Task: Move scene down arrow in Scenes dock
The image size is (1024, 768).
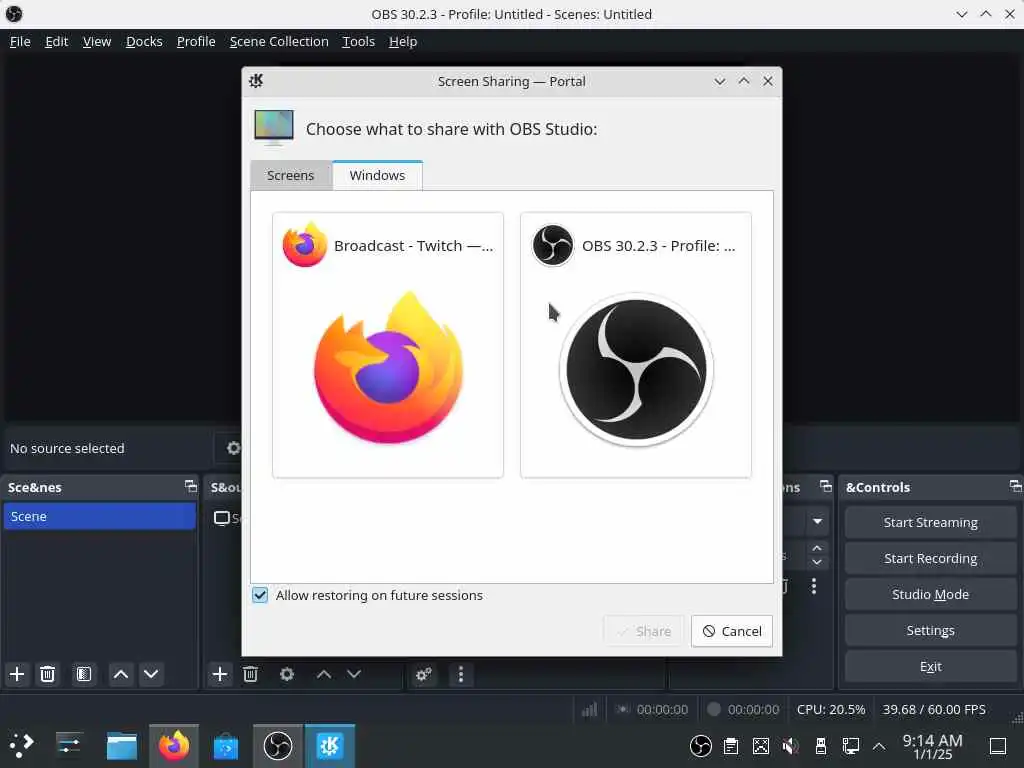Action: [151, 674]
